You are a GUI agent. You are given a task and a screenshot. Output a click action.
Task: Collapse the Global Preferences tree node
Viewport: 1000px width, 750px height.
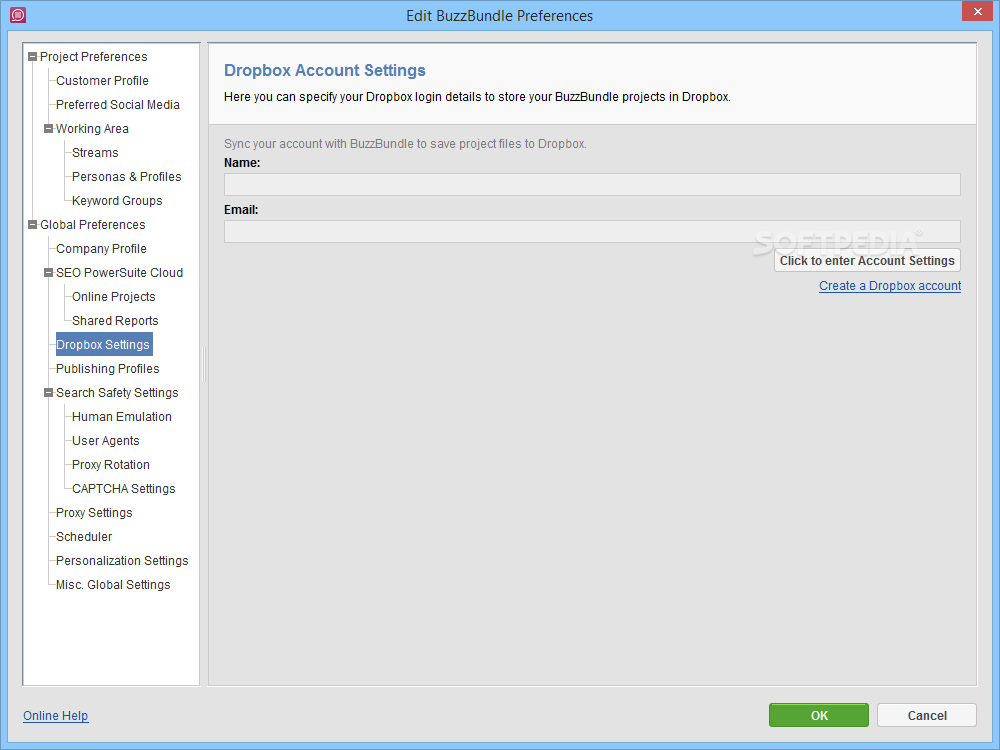(x=33, y=224)
